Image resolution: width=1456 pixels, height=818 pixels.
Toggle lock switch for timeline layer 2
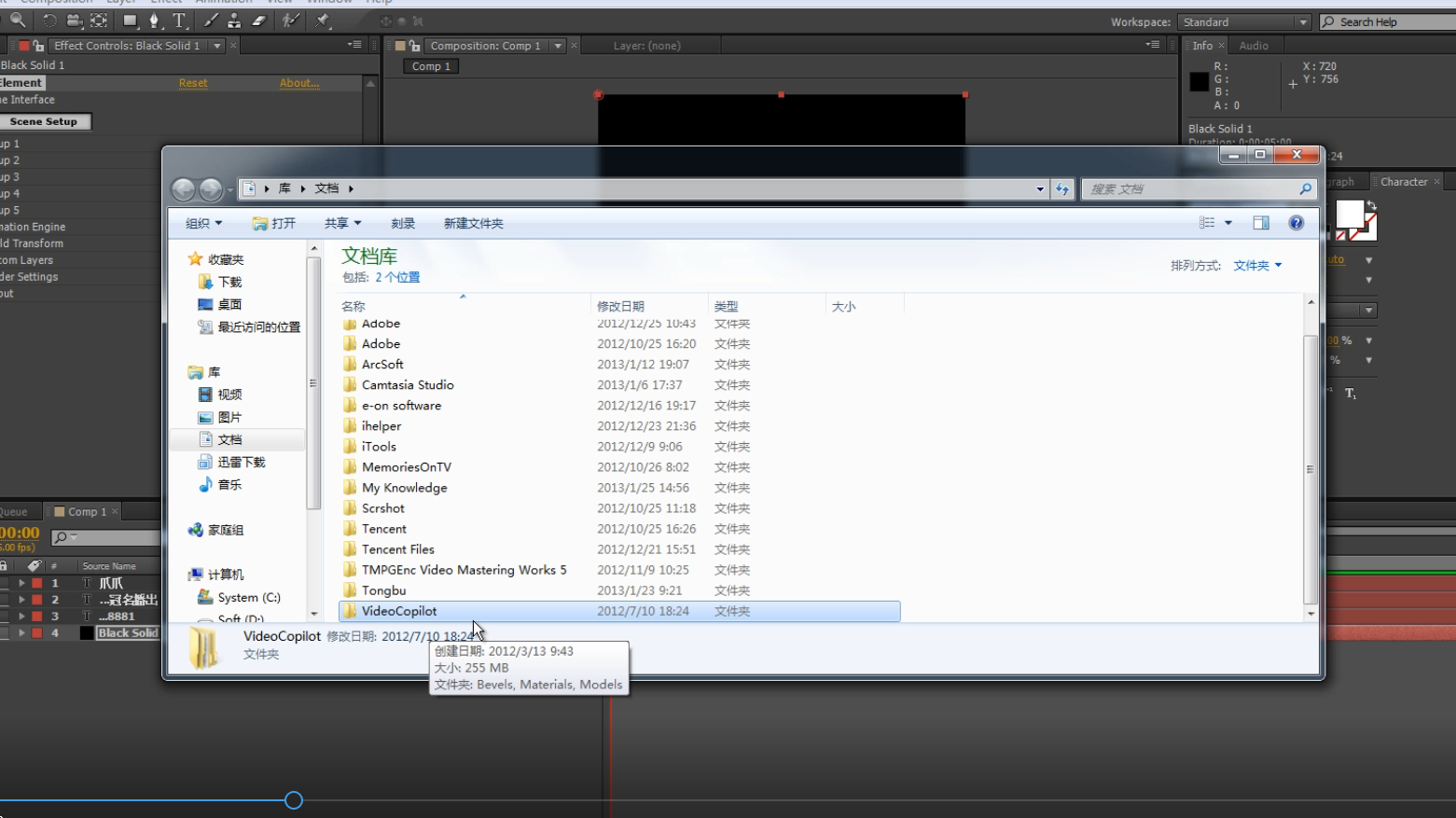(x=5, y=600)
